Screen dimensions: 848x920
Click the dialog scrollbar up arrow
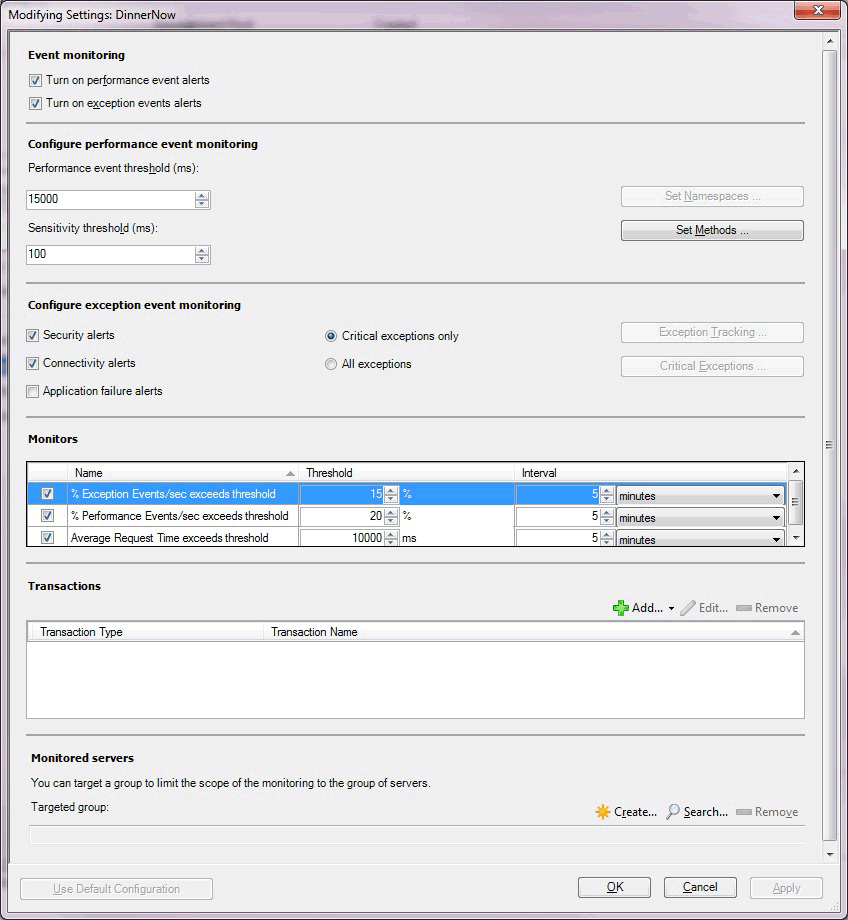(x=830, y=41)
